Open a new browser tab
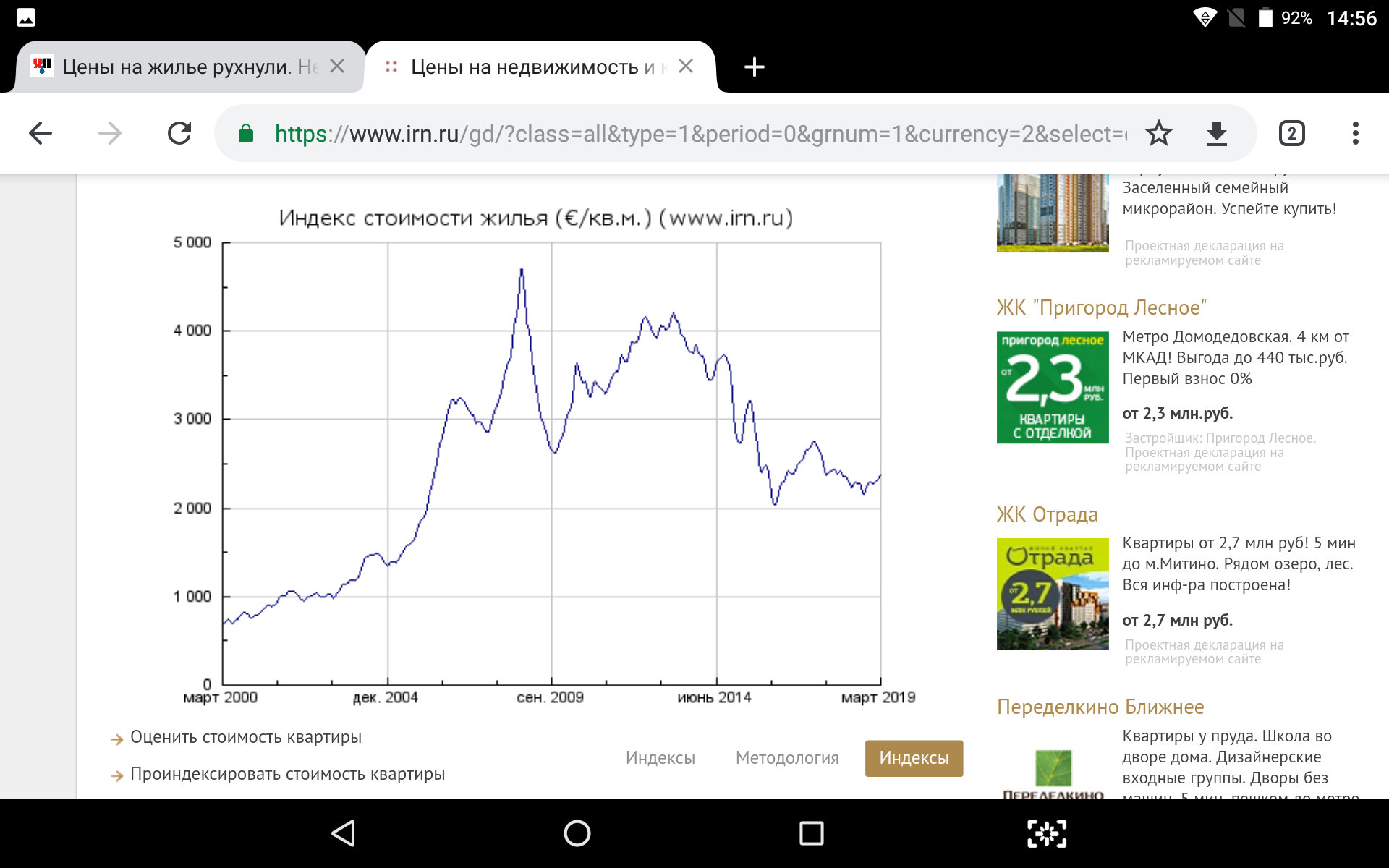 pos(755,67)
